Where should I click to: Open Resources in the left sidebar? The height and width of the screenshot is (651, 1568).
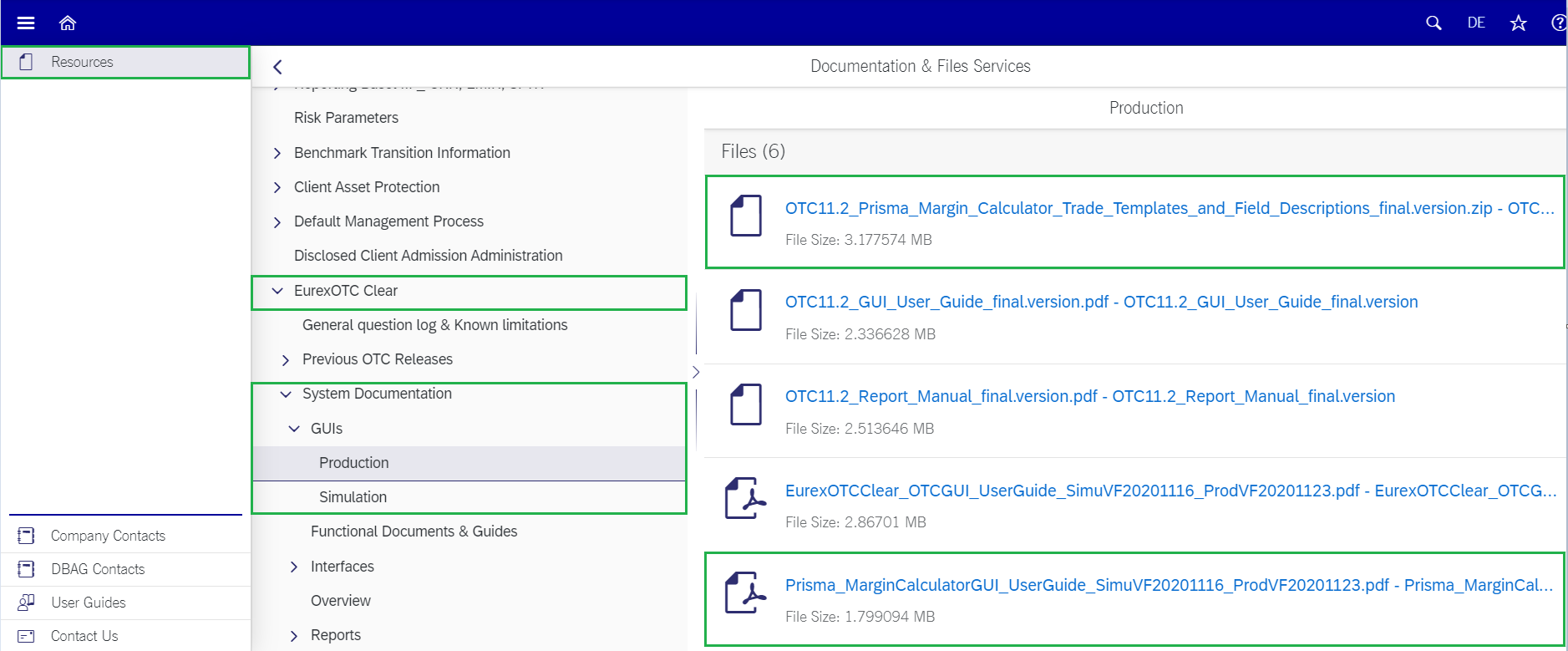click(x=82, y=62)
